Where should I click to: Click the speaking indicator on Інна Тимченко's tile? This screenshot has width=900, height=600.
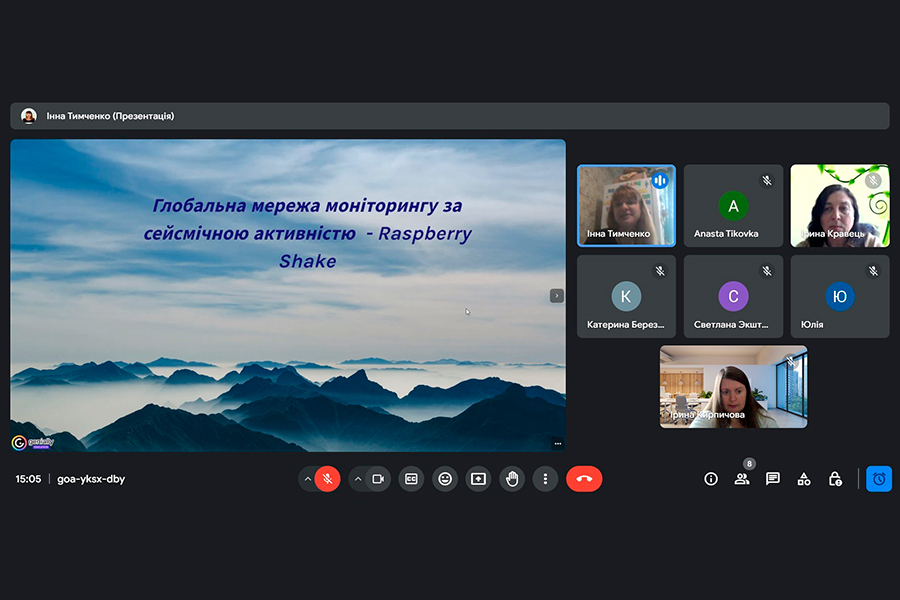pyautogui.click(x=660, y=181)
